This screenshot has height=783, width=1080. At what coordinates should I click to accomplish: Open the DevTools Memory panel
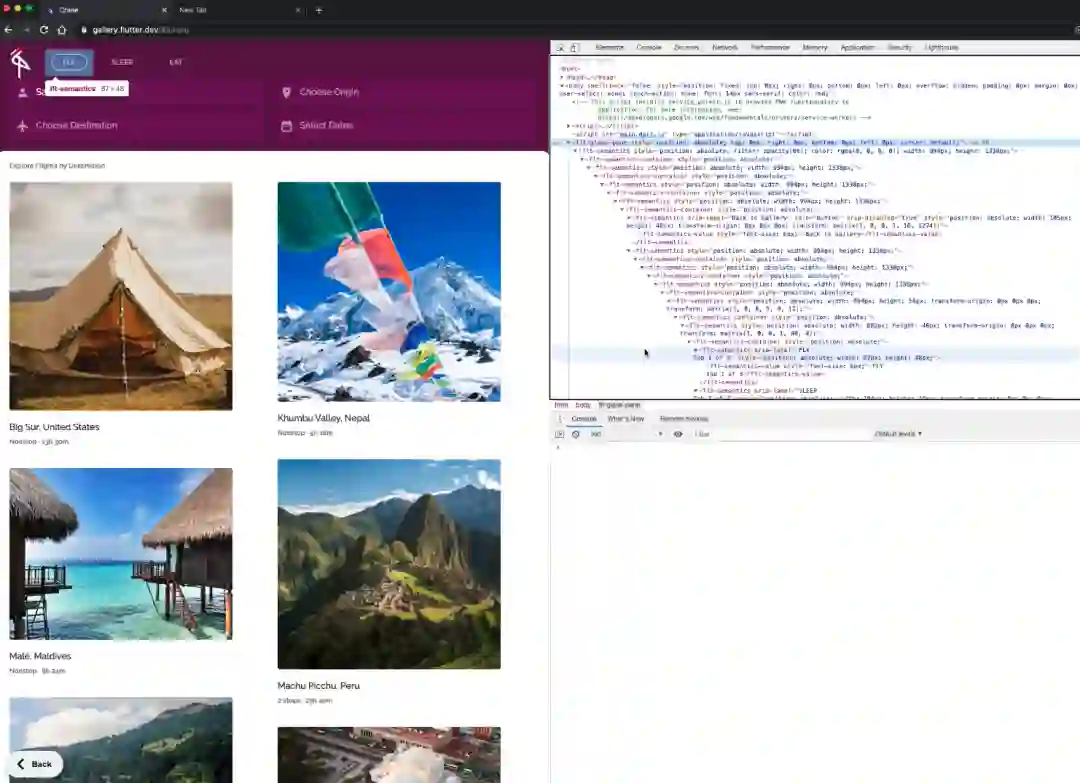pos(815,48)
